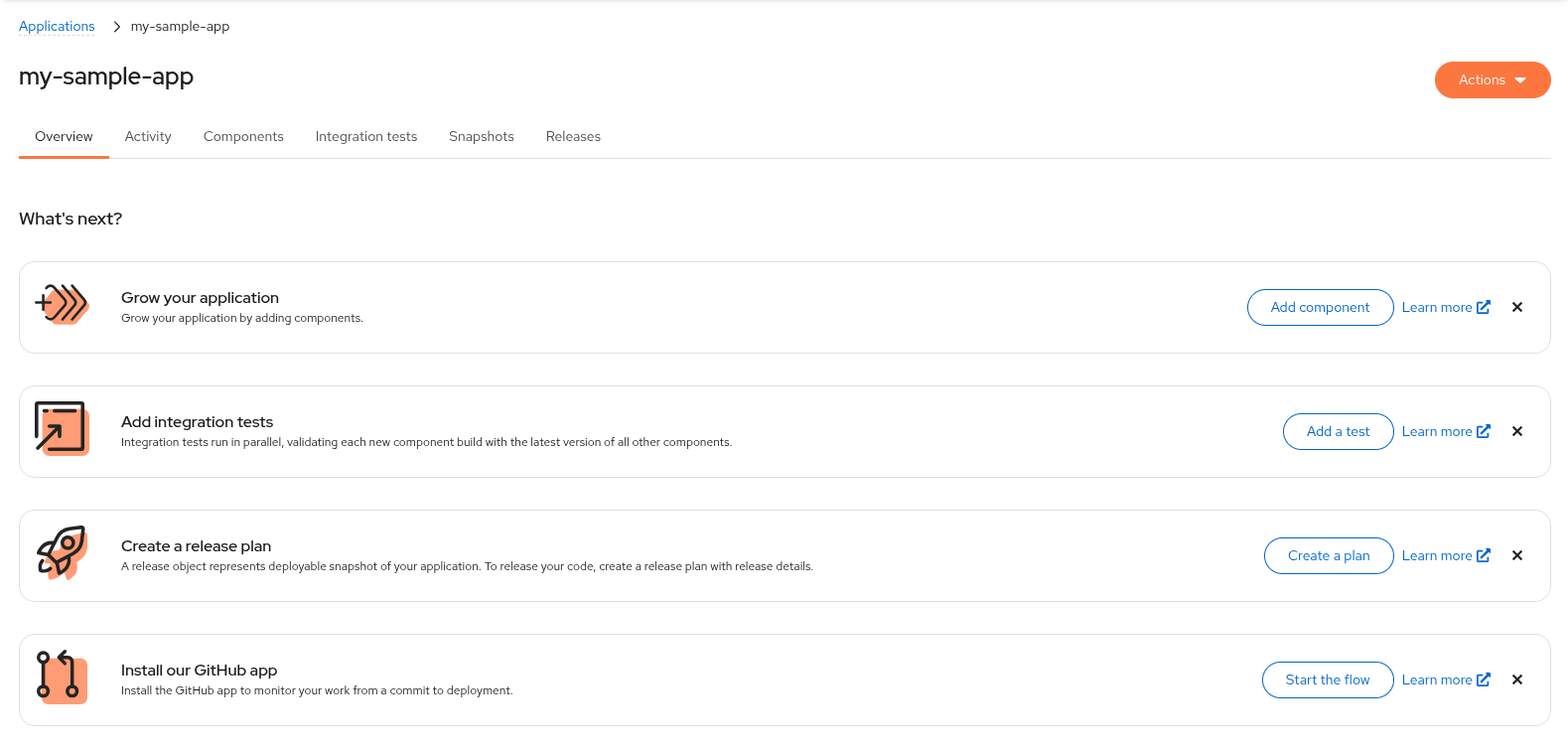The image size is (1568, 751).
Task: Navigate to Applications breadcrumb link
Action: coord(57,26)
